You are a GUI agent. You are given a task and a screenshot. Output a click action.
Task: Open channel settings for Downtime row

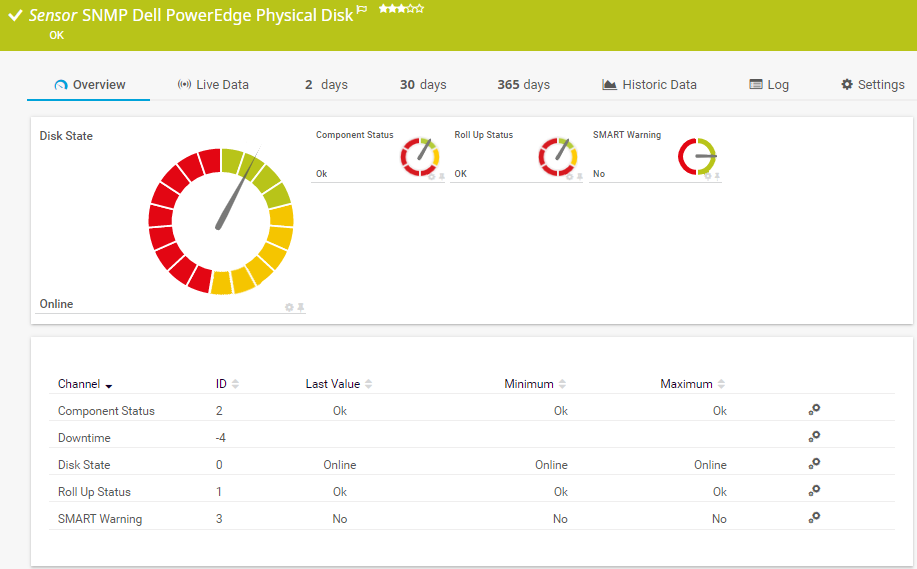[815, 437]
